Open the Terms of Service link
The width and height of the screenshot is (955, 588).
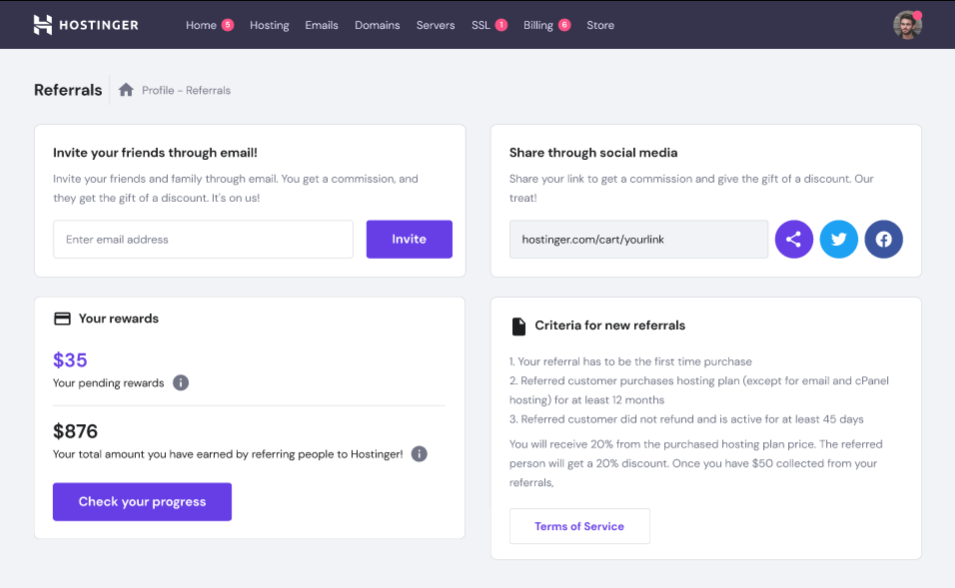(x=579, y=526)
